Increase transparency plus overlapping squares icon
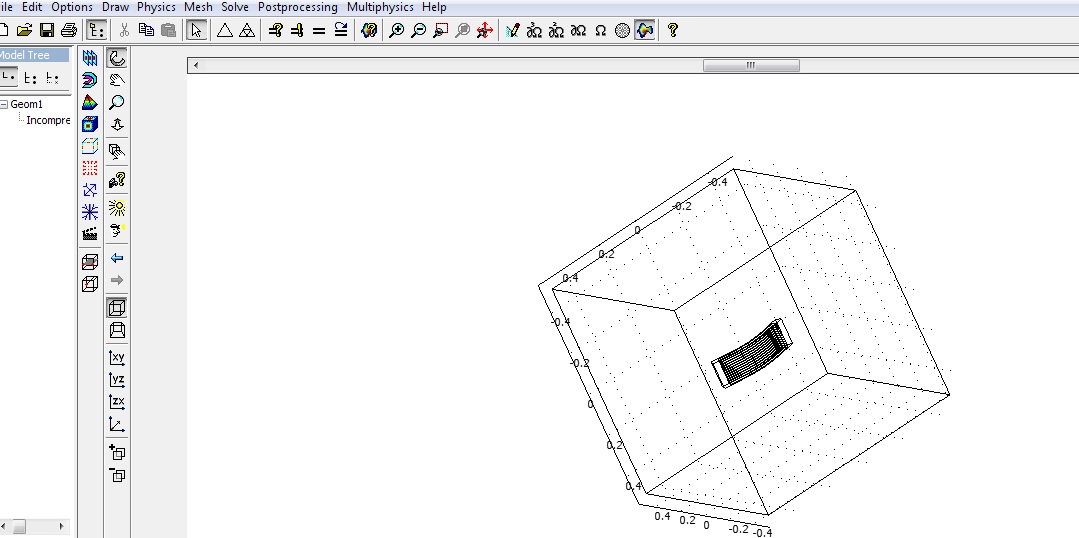This screenshot has height=538, width=1079. tap(117, 453)
